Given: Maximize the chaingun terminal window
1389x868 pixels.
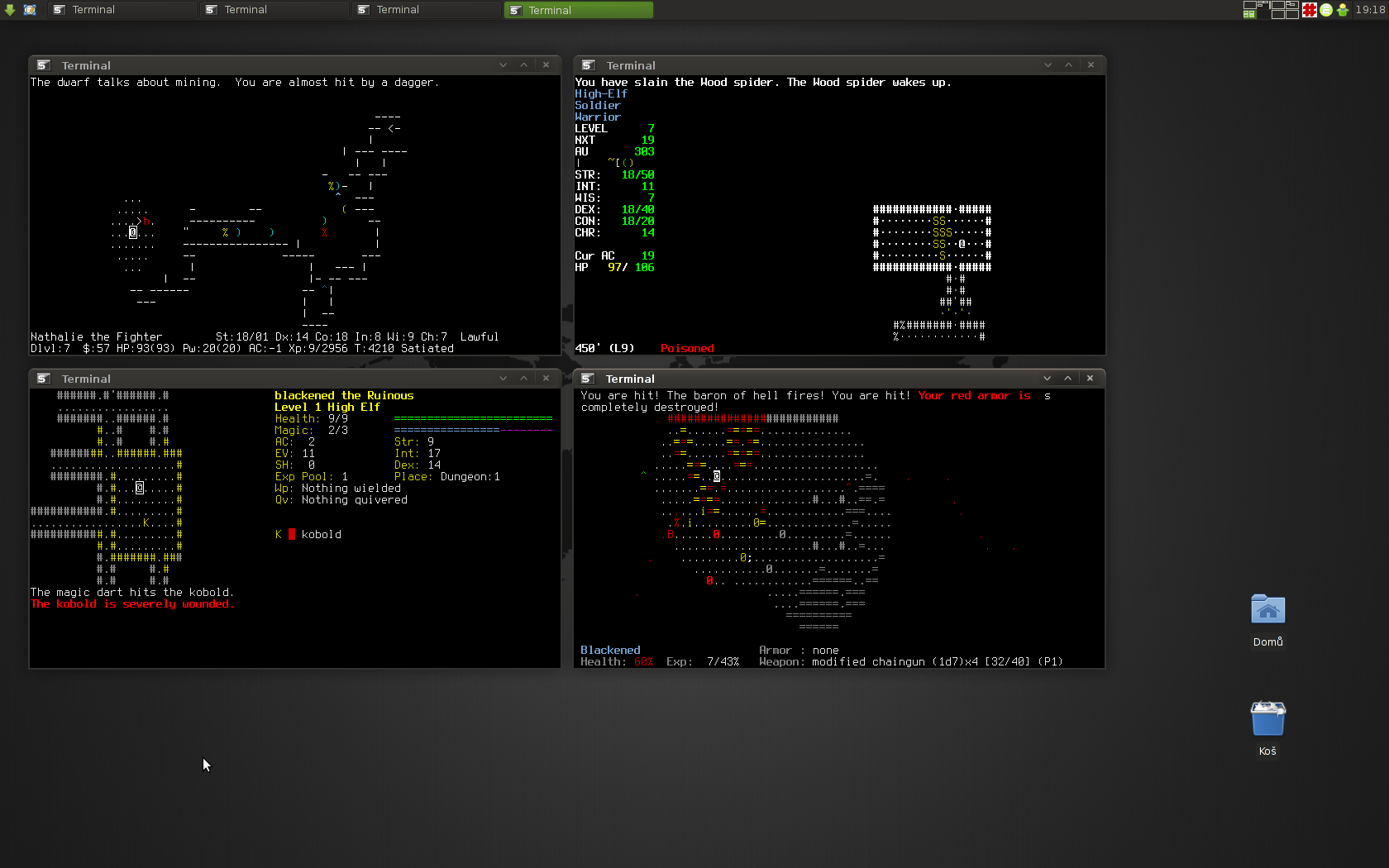Looking at the screenshot, I should click(x=1067, y=378).
